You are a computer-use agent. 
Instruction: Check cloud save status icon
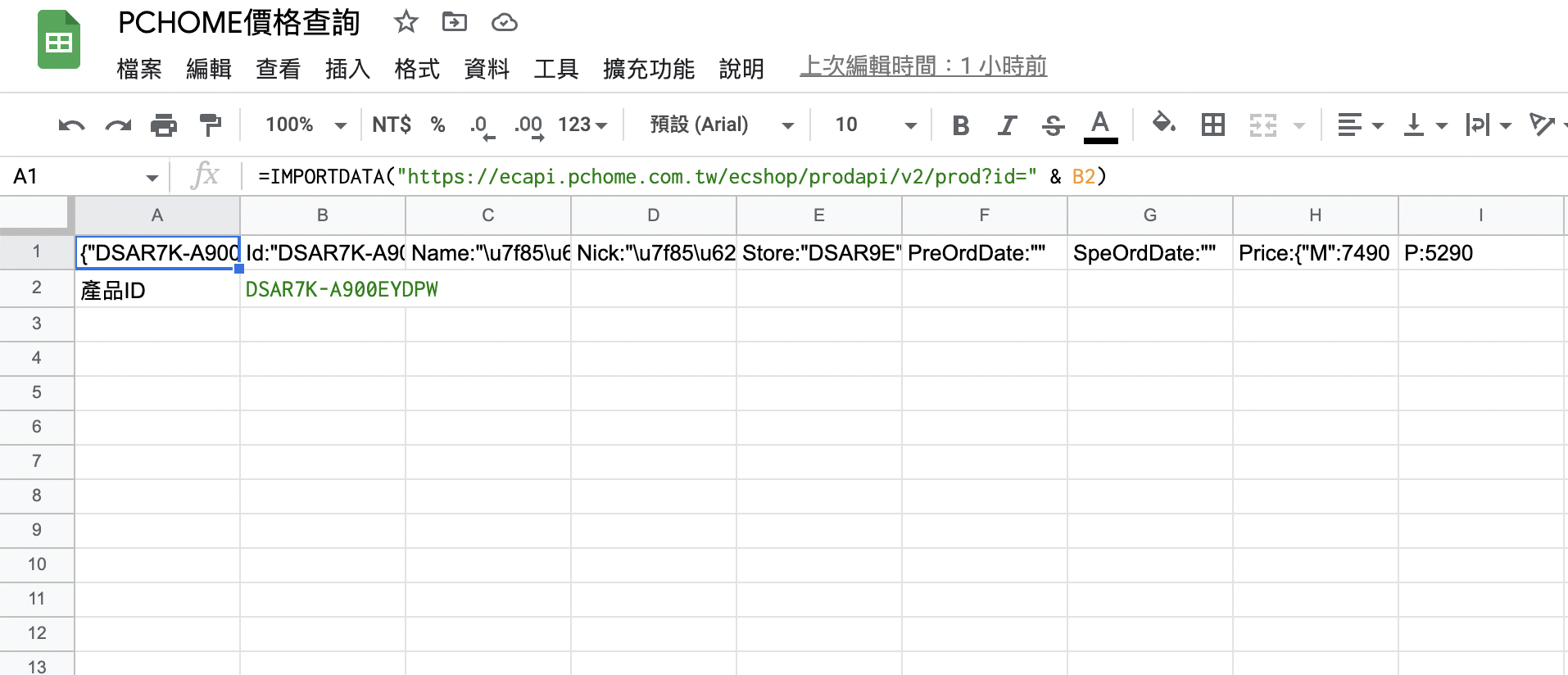point(504,23)
